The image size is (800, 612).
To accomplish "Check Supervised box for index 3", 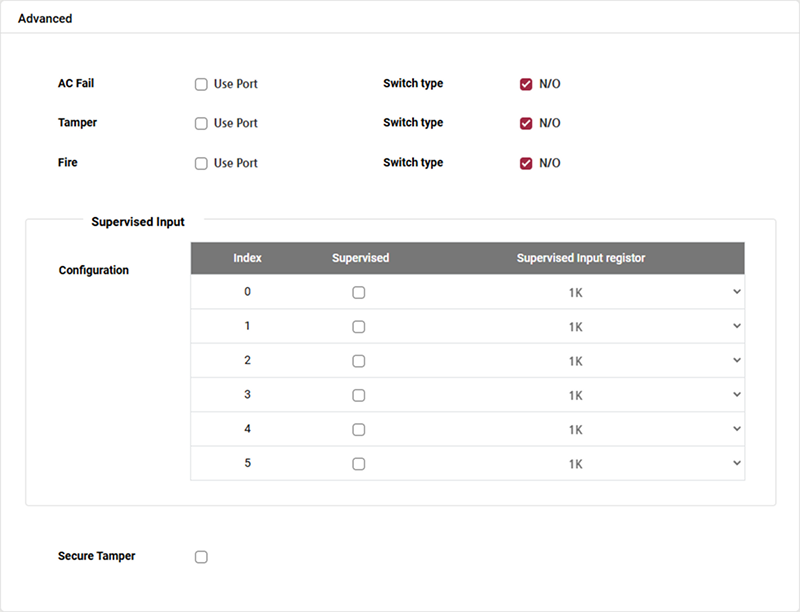I will point(359,396).
